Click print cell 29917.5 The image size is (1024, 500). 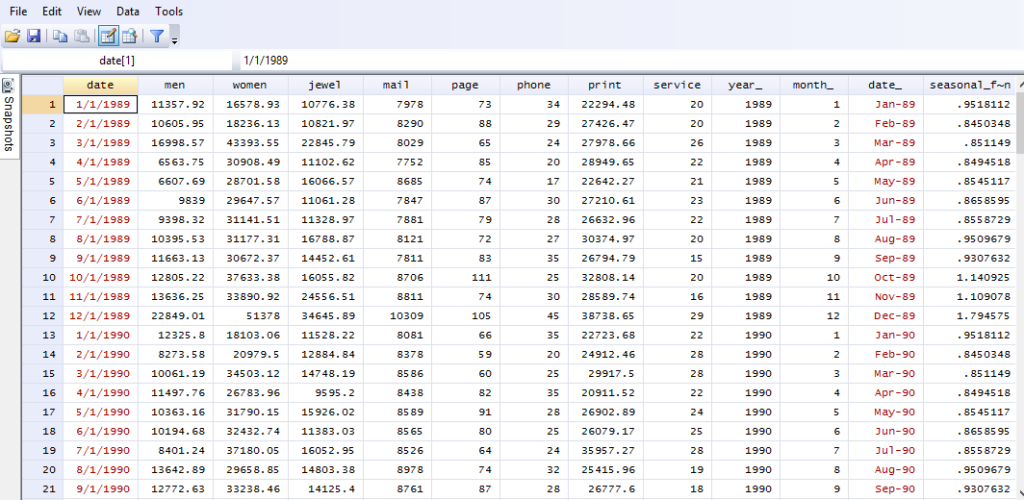[606, 374]
